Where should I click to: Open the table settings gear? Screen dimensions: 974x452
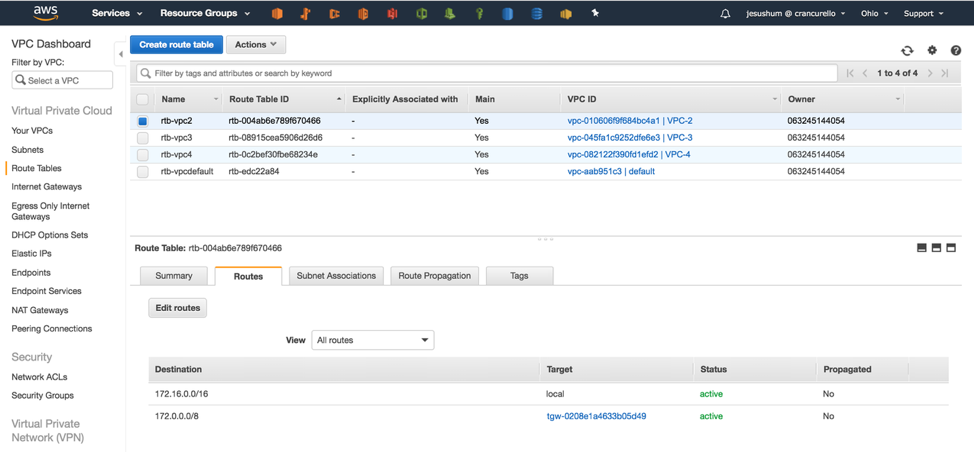(x=932, y=50)
